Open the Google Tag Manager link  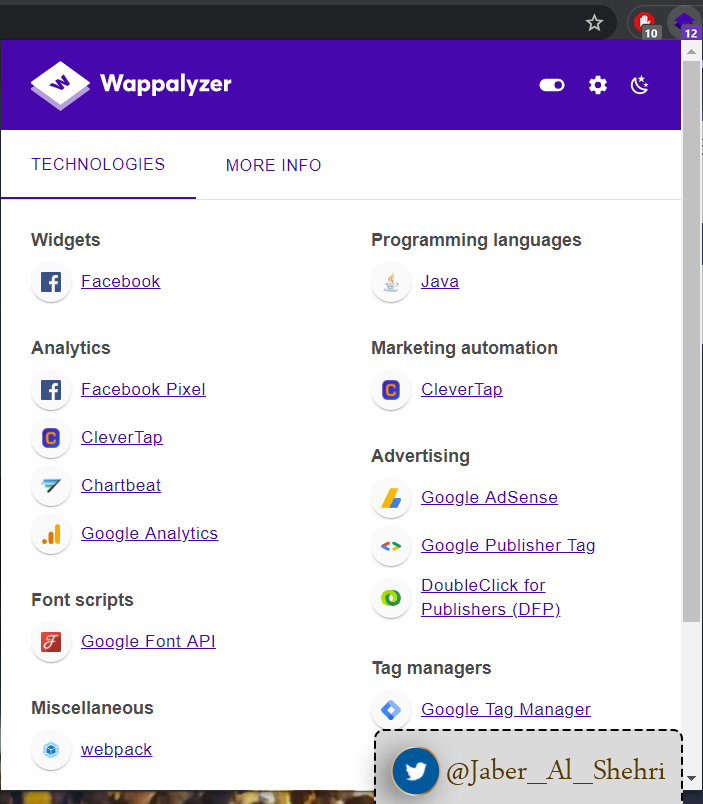tap(506, 710)
